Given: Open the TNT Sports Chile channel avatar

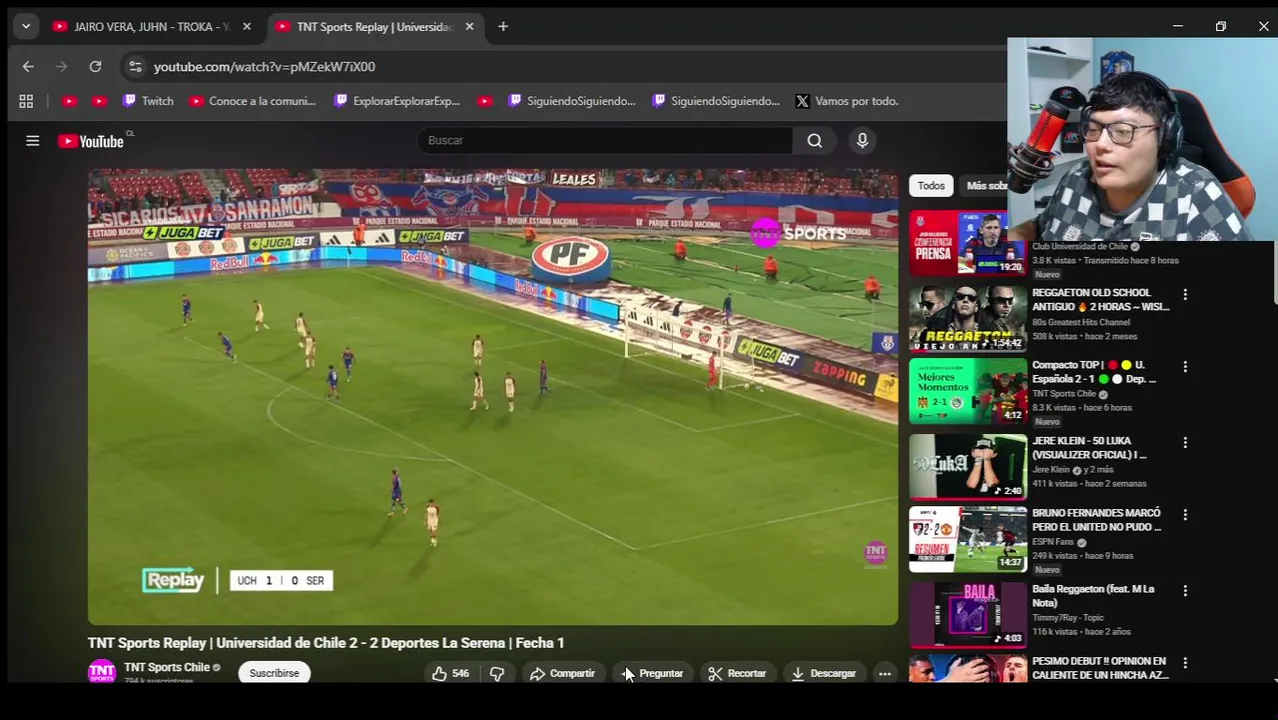Looking at the screenshot, I should pos(101,672).
